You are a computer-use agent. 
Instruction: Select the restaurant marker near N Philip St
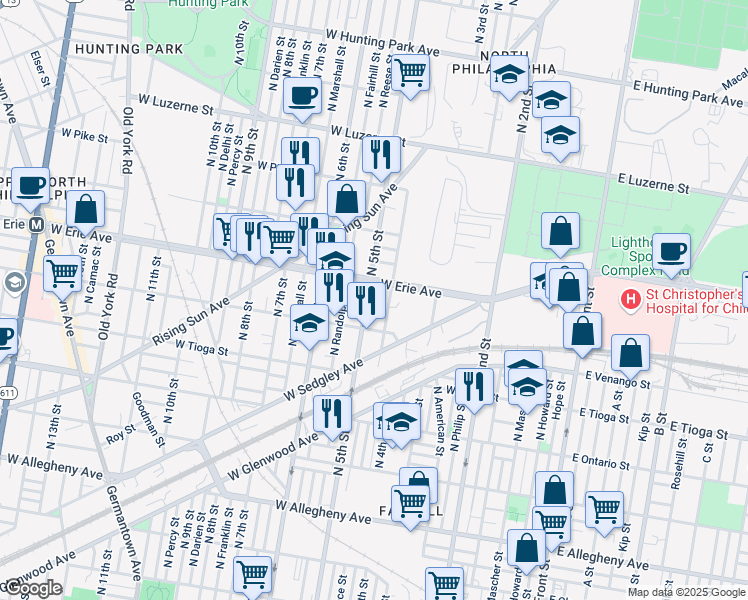click(x=474, y=390)
